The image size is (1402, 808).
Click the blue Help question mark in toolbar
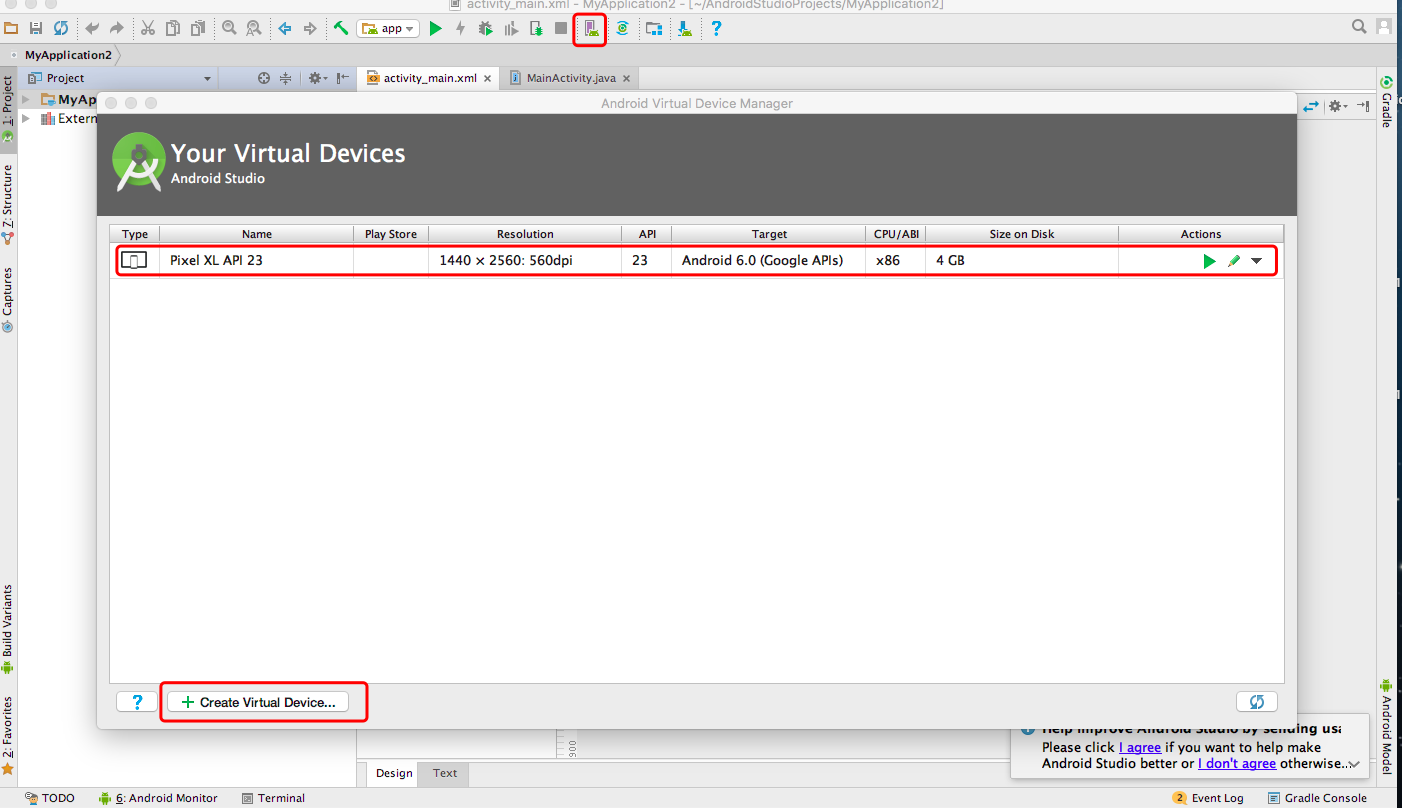[716, 28]
